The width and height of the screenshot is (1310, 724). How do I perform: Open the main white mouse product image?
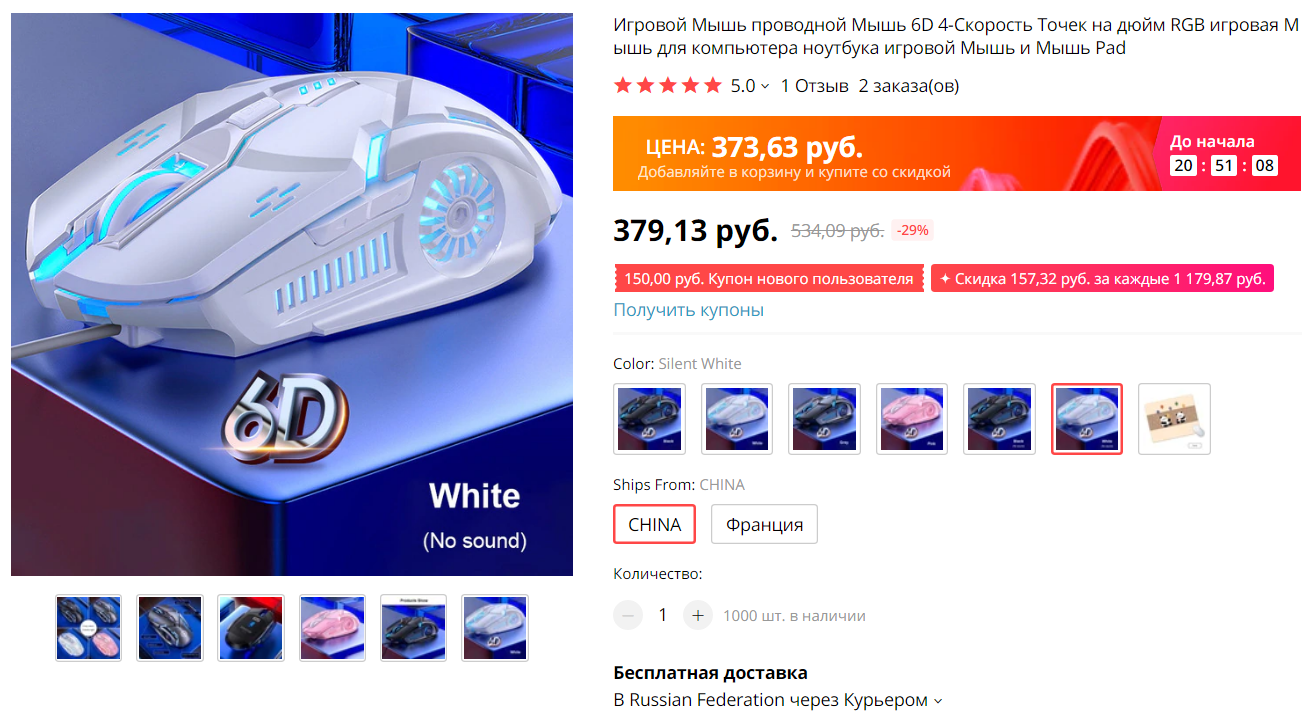click(x=292, y=294)
